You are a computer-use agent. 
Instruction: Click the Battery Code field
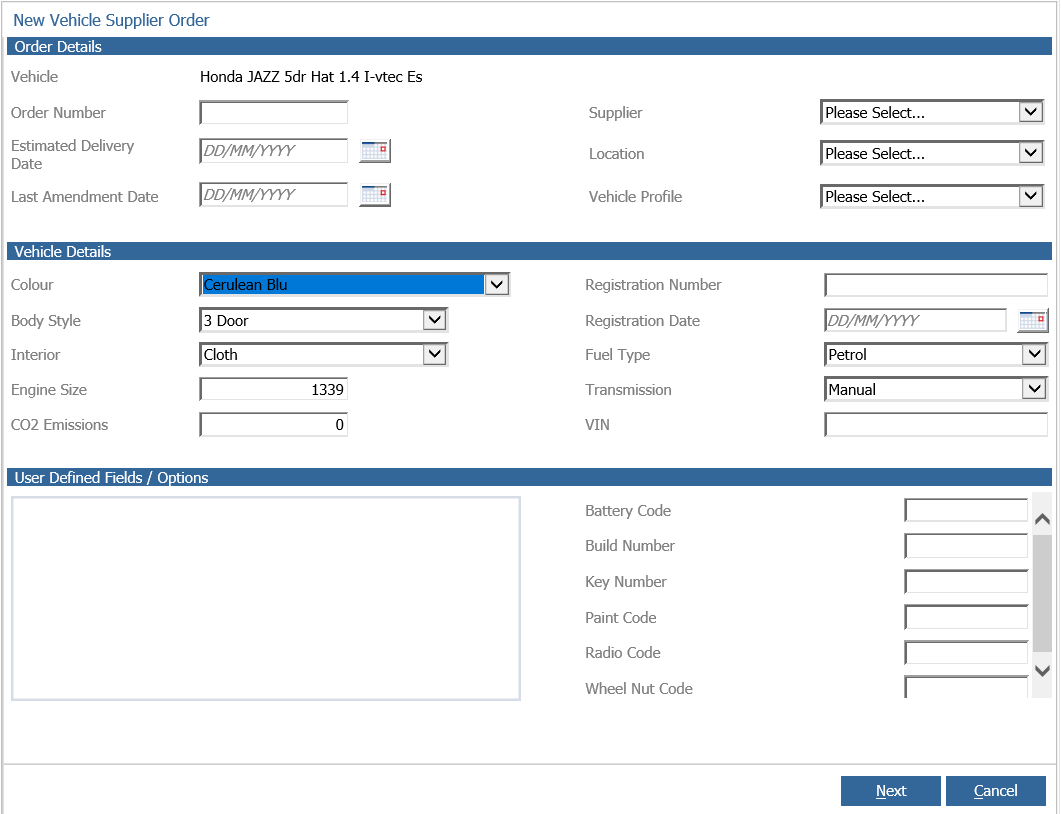[966, 510]
